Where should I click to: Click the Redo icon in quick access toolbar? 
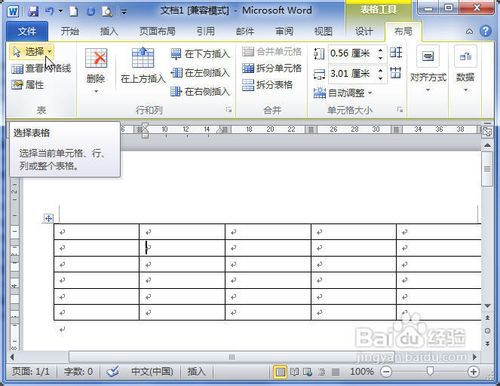click(91, 12)
